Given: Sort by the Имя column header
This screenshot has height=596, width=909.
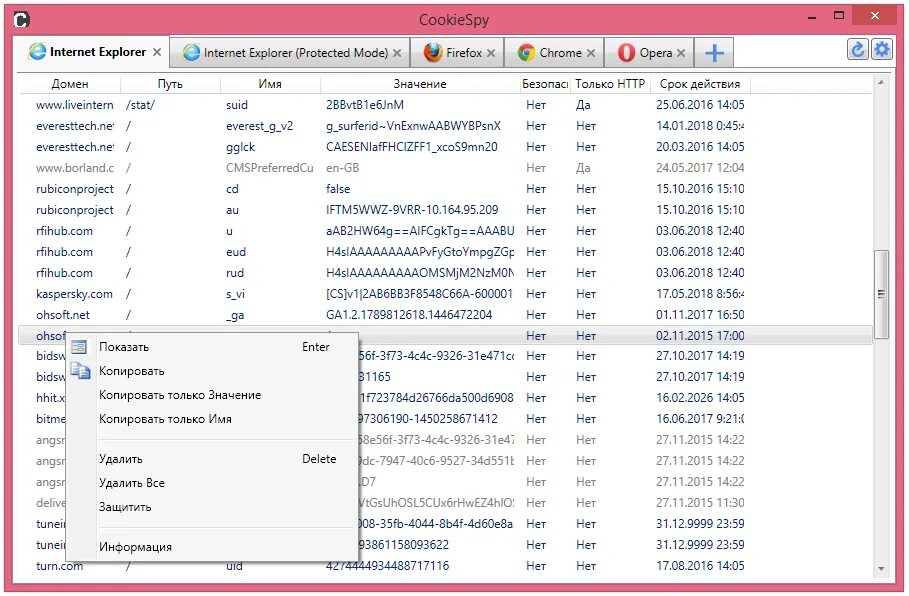Looking at the screenshot, I should tap(270, 83).
